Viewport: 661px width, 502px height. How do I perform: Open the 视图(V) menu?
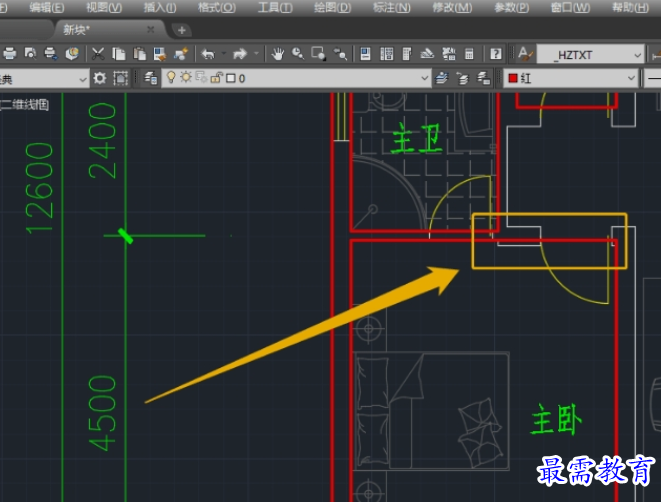point(104,8)
